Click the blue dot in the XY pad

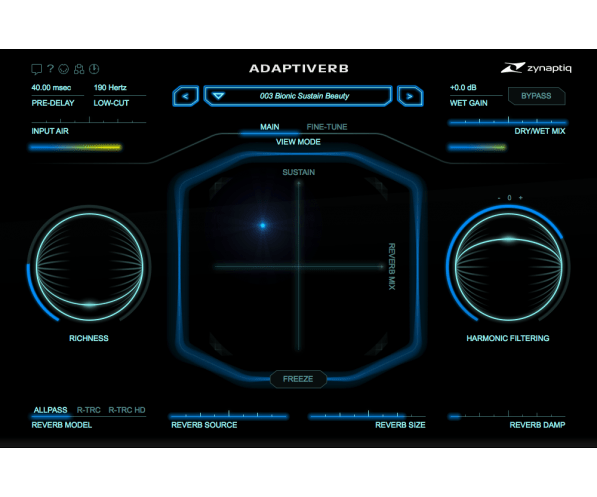[x=263, y=225]
